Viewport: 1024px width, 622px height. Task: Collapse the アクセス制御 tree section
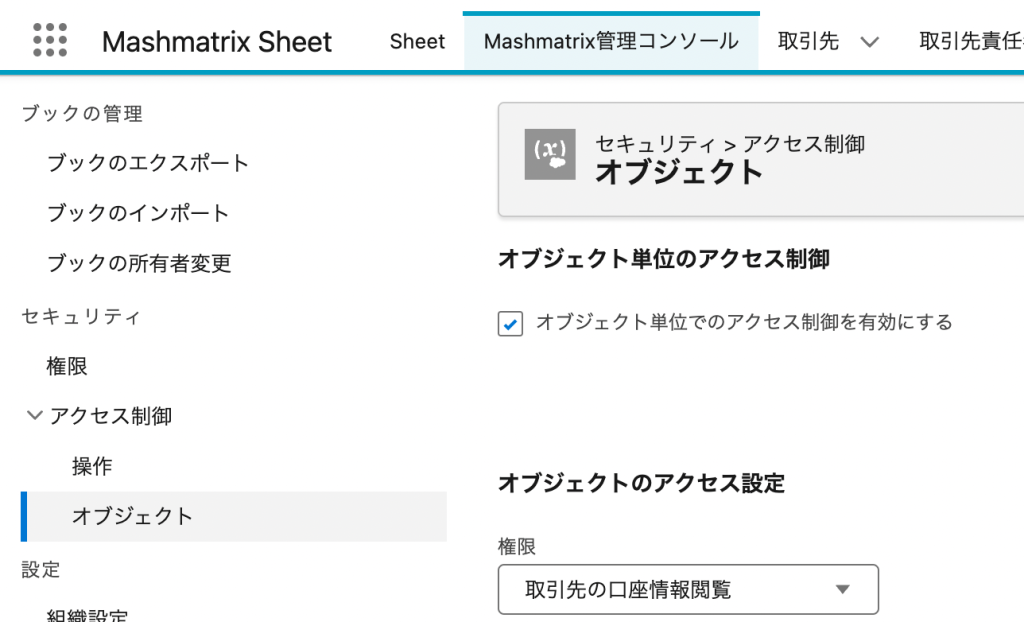point(34,416)
